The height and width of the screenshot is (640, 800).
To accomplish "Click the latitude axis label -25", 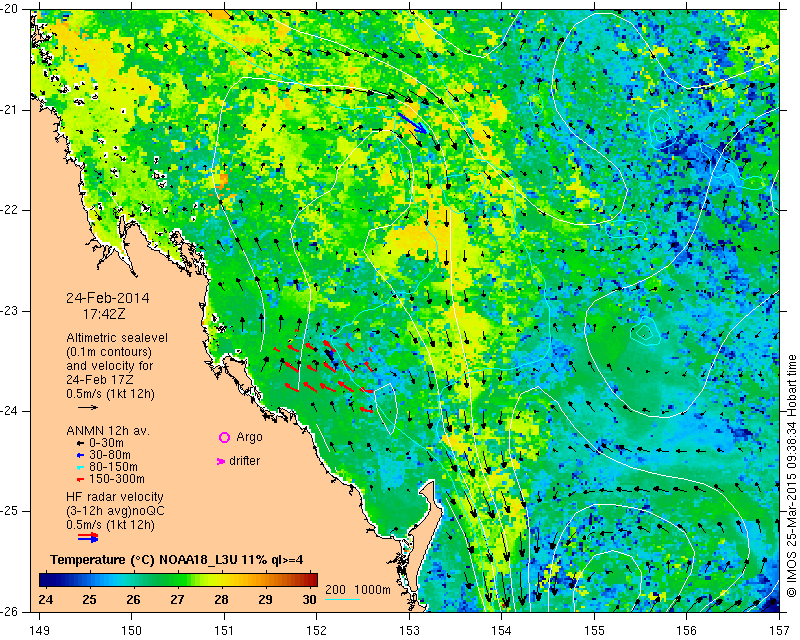I will pos(10,511).
